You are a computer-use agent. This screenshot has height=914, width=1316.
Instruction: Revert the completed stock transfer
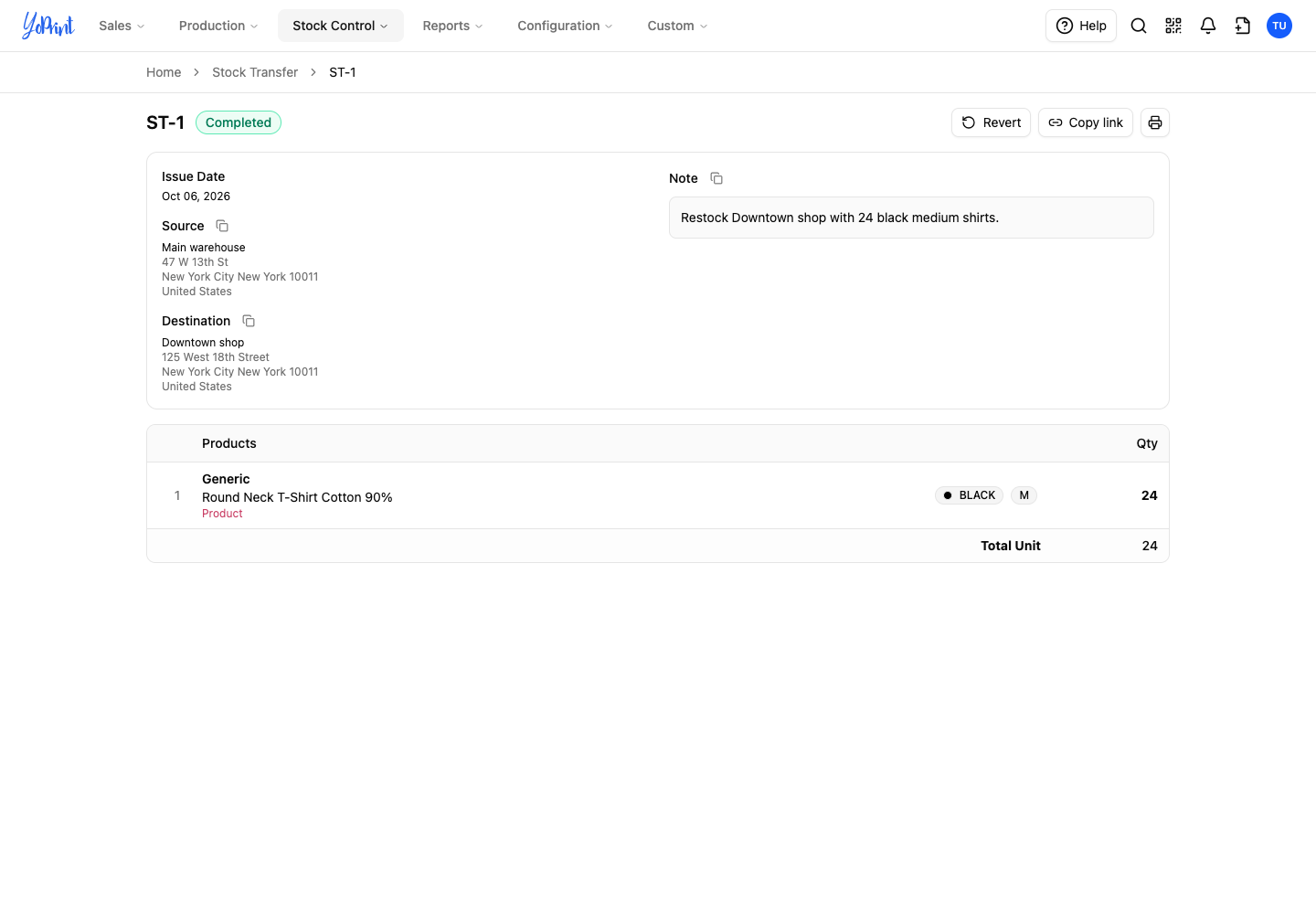[991, 122]
